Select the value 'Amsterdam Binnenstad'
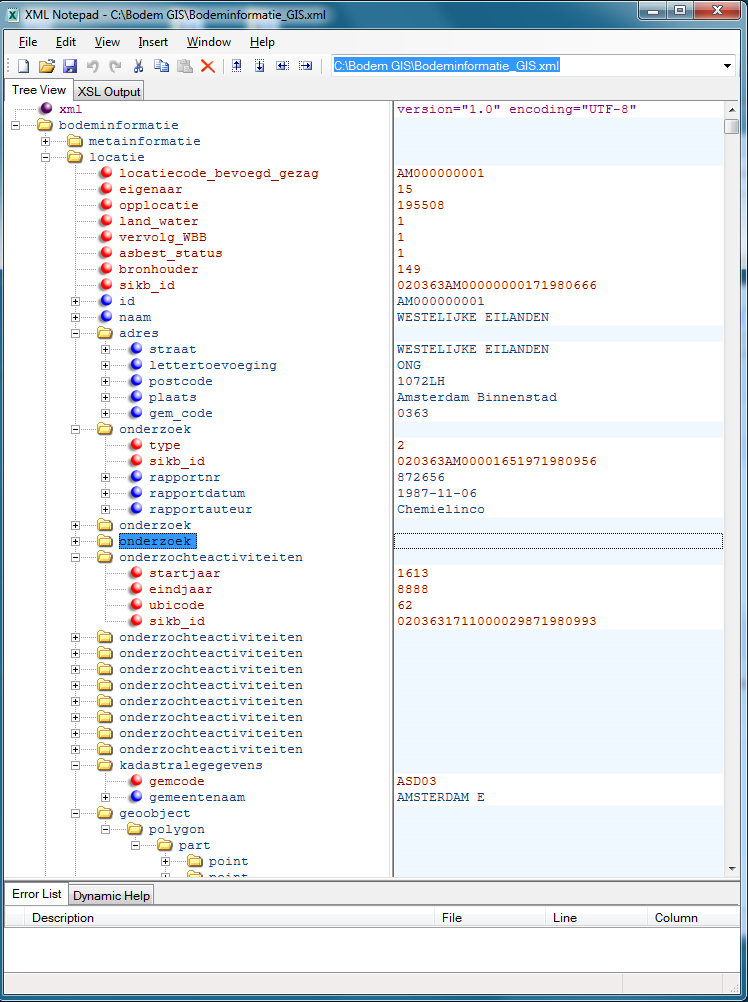 pos(477,397)
